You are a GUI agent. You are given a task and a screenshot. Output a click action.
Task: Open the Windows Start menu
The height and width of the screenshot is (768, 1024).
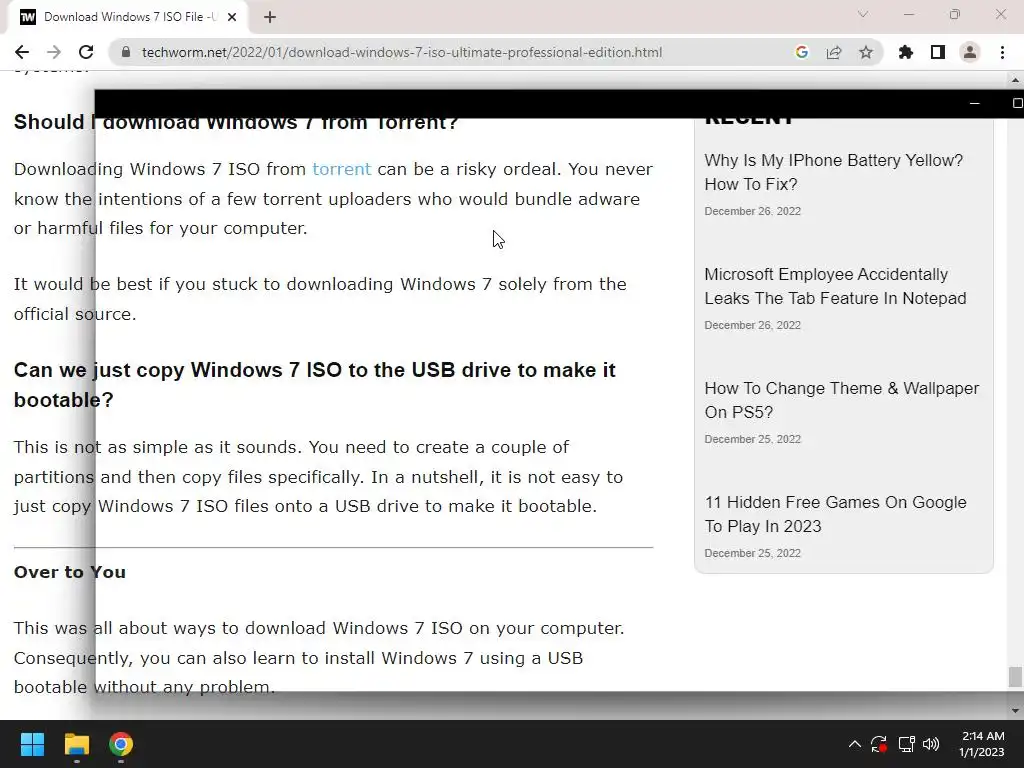[x=32, y=744]
